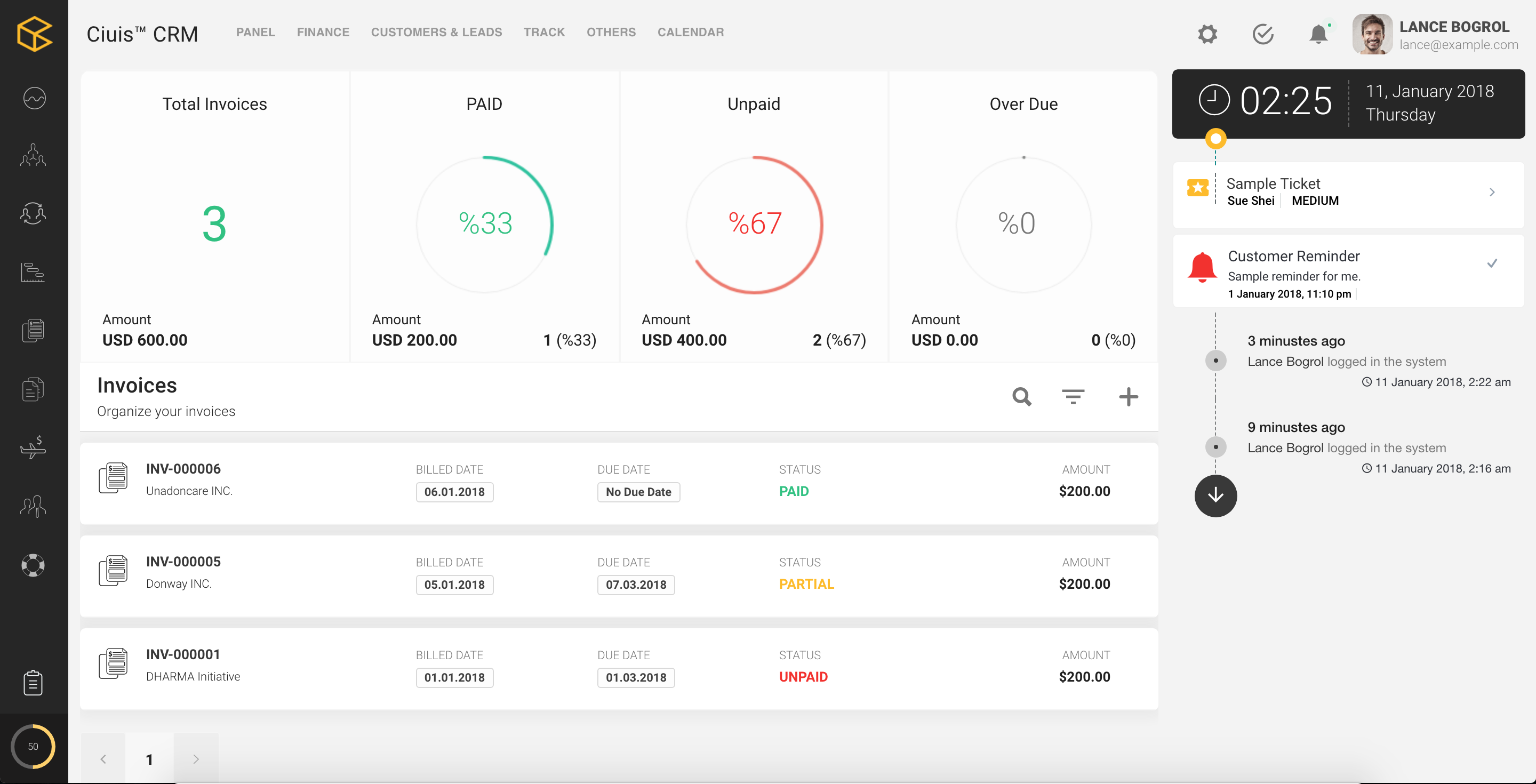
Task: Click the circular 50 progress indicator
Action: click(x=34, y=746)
